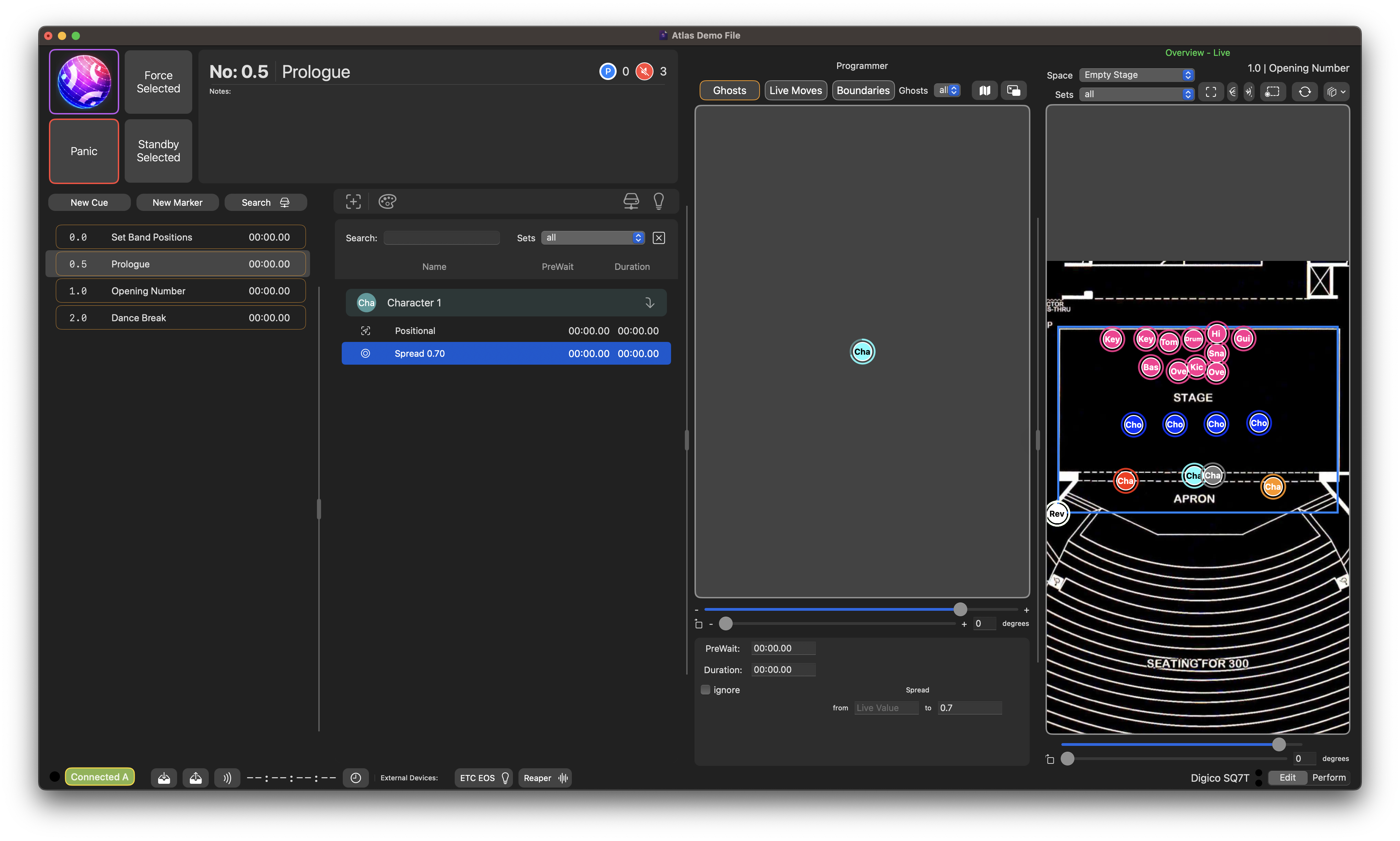
Task: Open the Sets dropdown in cue search
Action: coord(593,237)
